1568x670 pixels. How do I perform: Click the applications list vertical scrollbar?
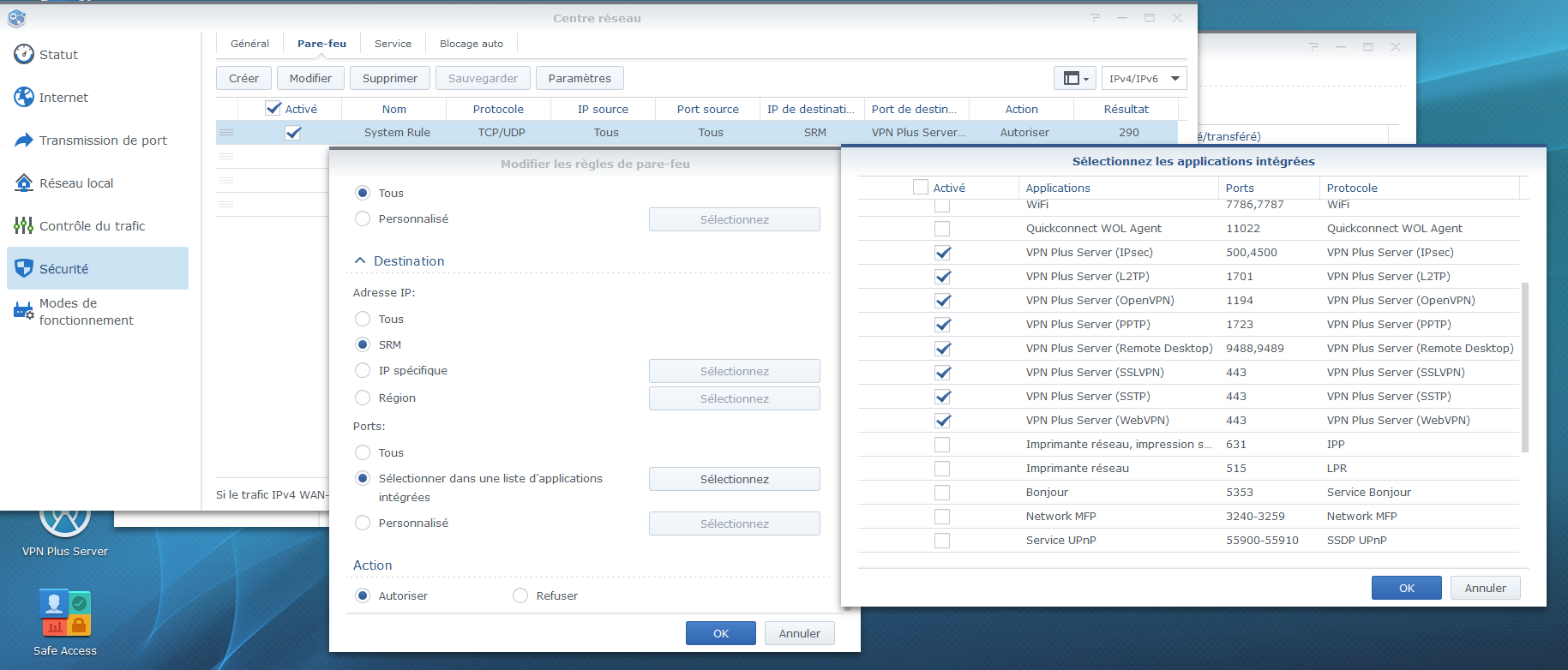coord(1524,367)
